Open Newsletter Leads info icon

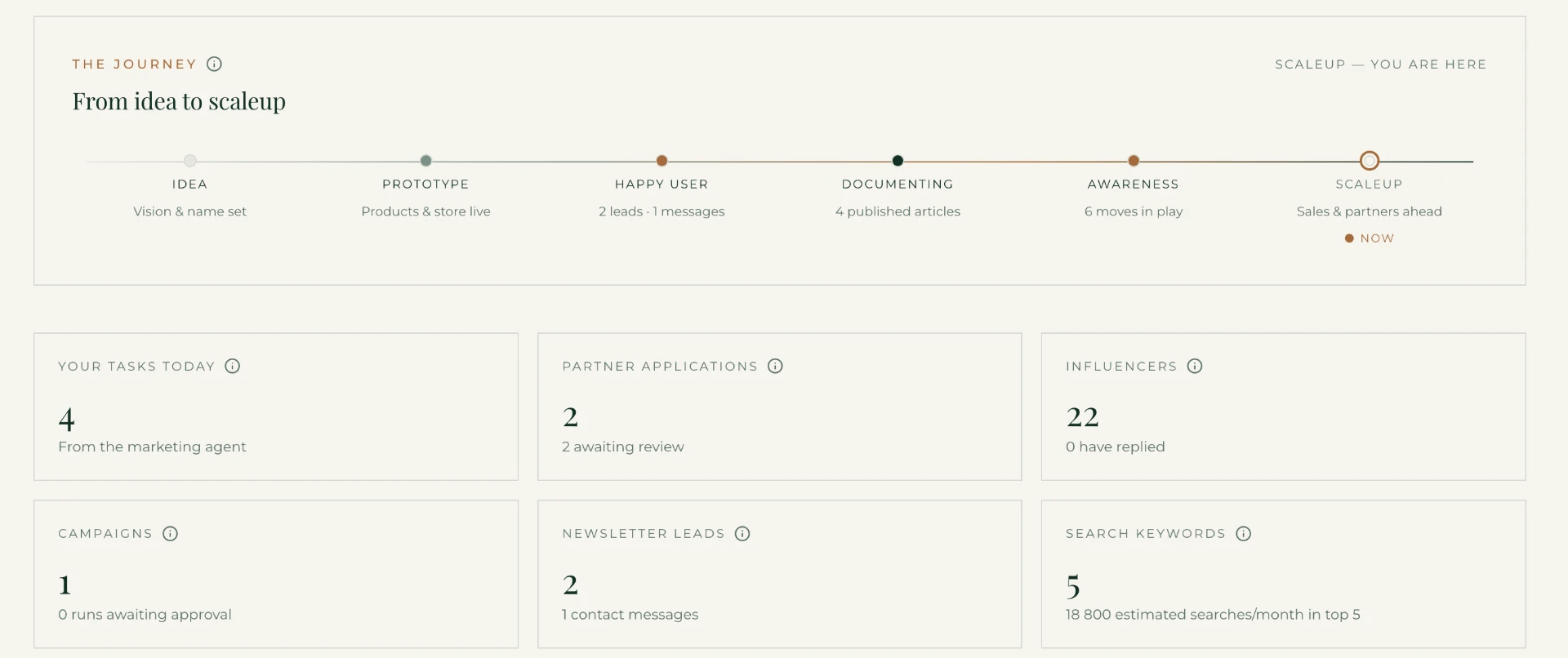[x=742, y=534]
